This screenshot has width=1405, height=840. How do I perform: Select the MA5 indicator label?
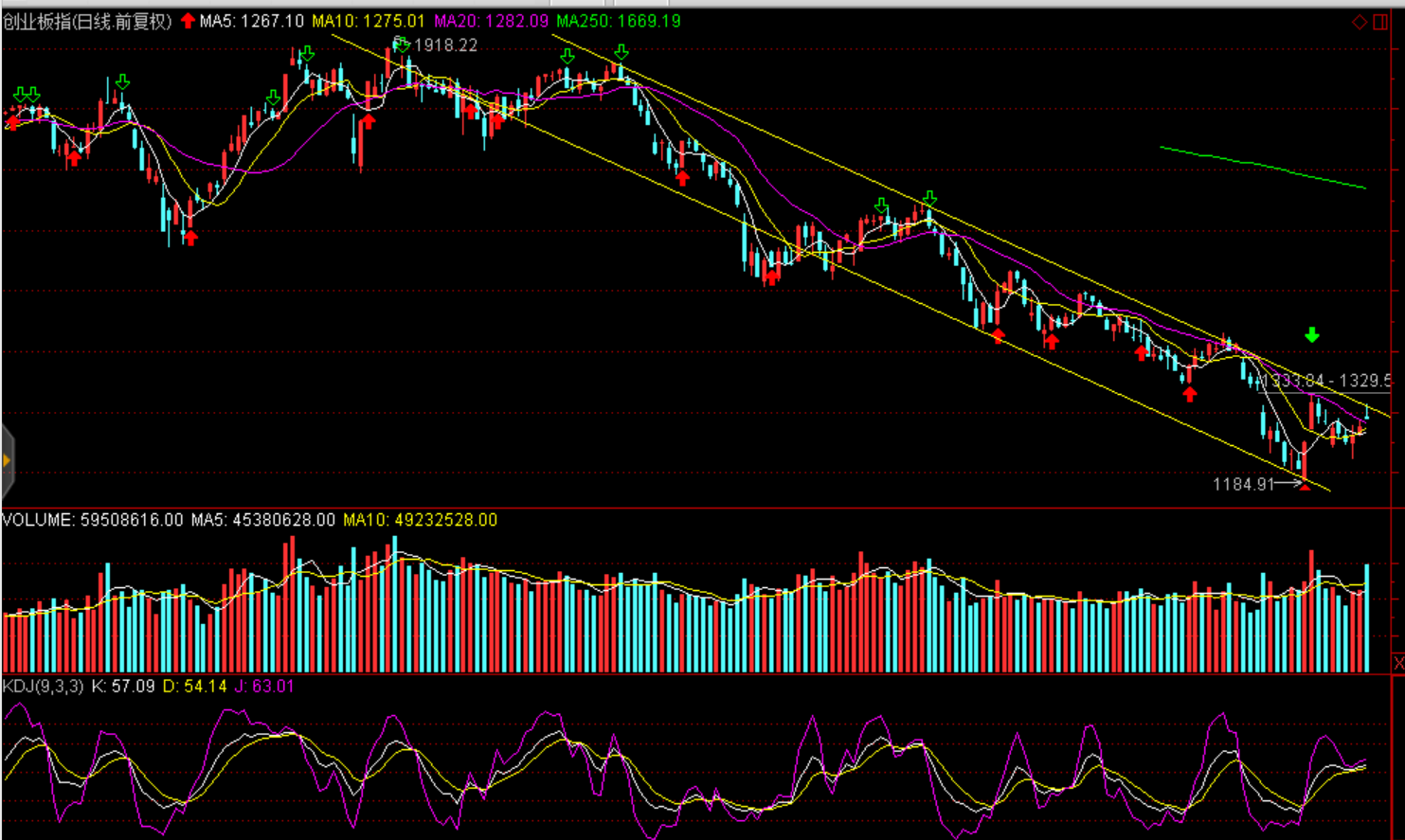coord(251,21)
